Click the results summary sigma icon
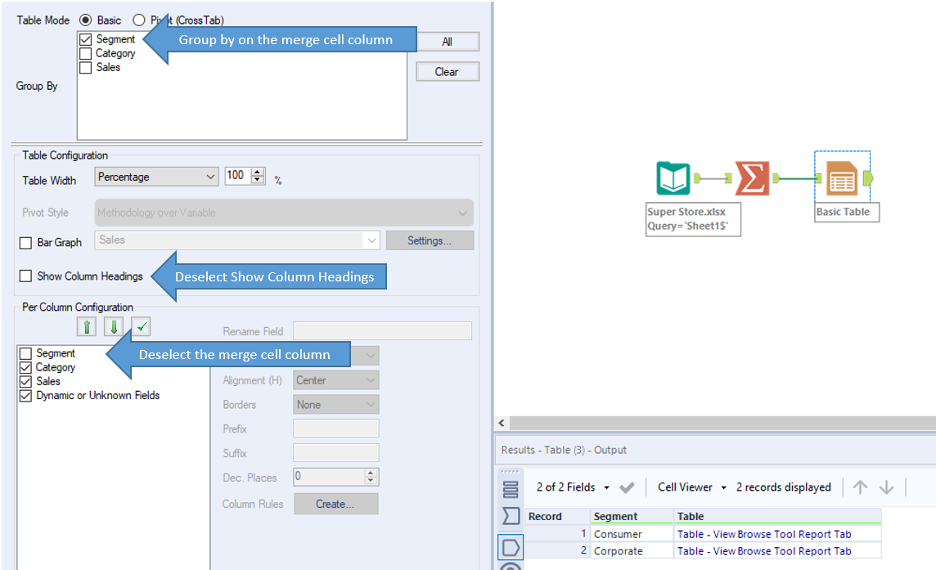 tap(510, 516)
